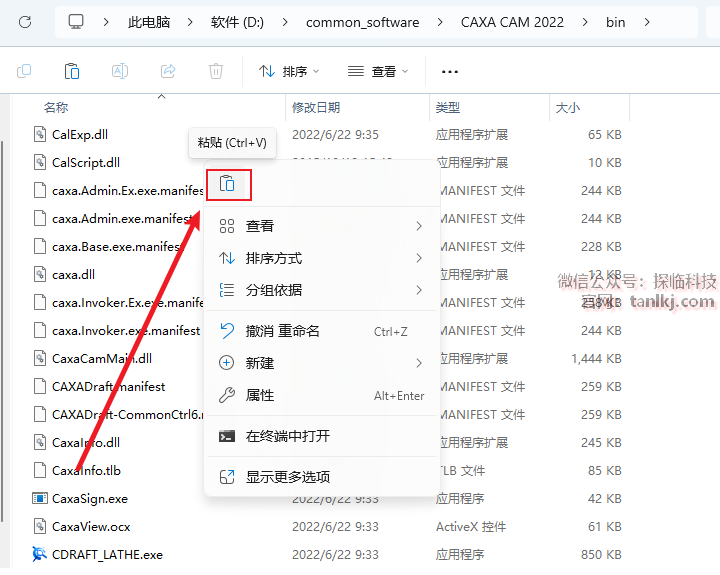This screenshot has width=720, height=575.
Task: Click CAXA CAM 2022 breadcrumb segment
Action: point(512,21)
